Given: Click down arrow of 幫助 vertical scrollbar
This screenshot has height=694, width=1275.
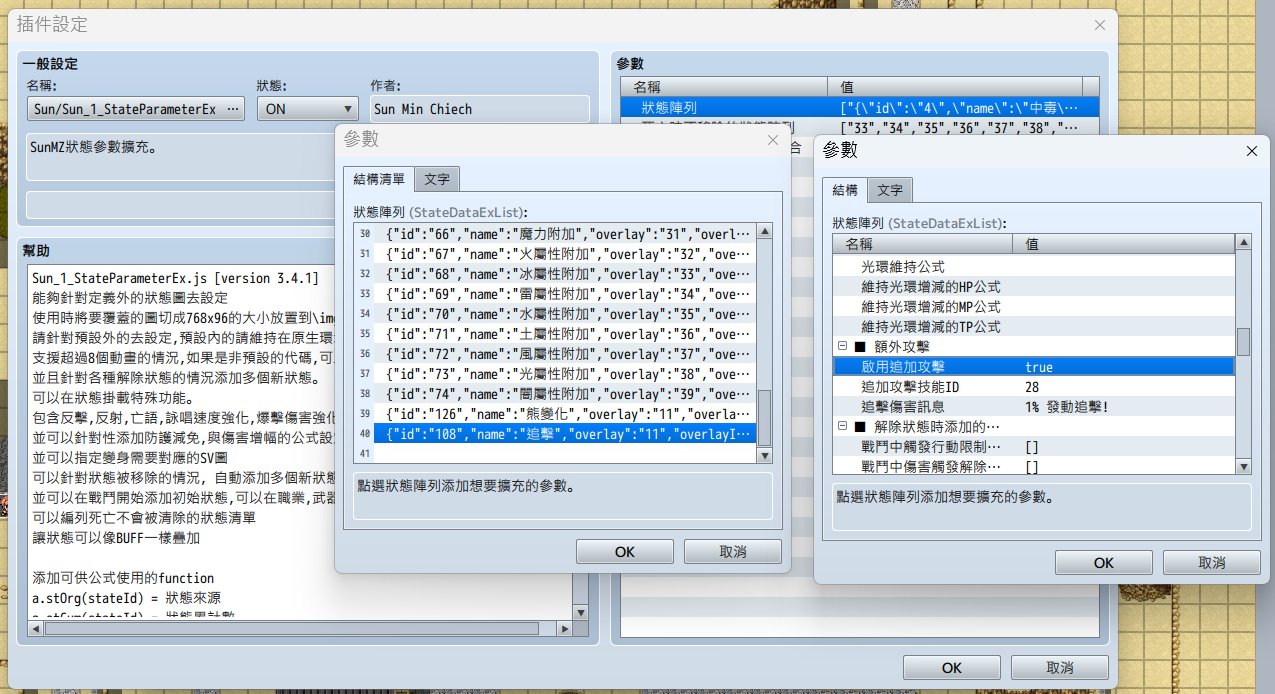Looking at the screenshot, I should coord(580,613).
